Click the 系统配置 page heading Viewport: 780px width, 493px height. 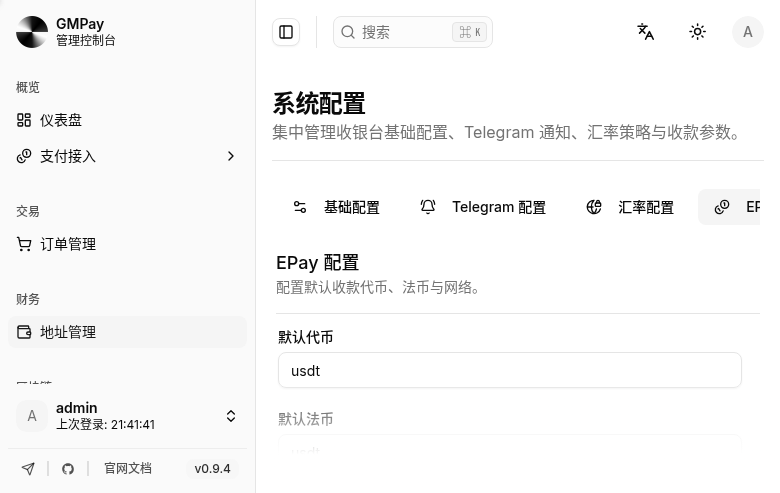319,104
